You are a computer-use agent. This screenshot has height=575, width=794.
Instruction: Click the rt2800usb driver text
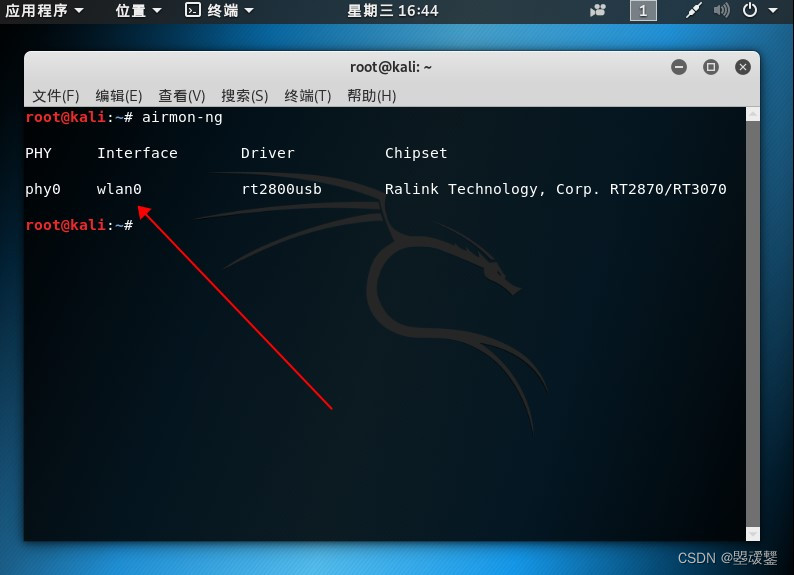pos(282,189)
